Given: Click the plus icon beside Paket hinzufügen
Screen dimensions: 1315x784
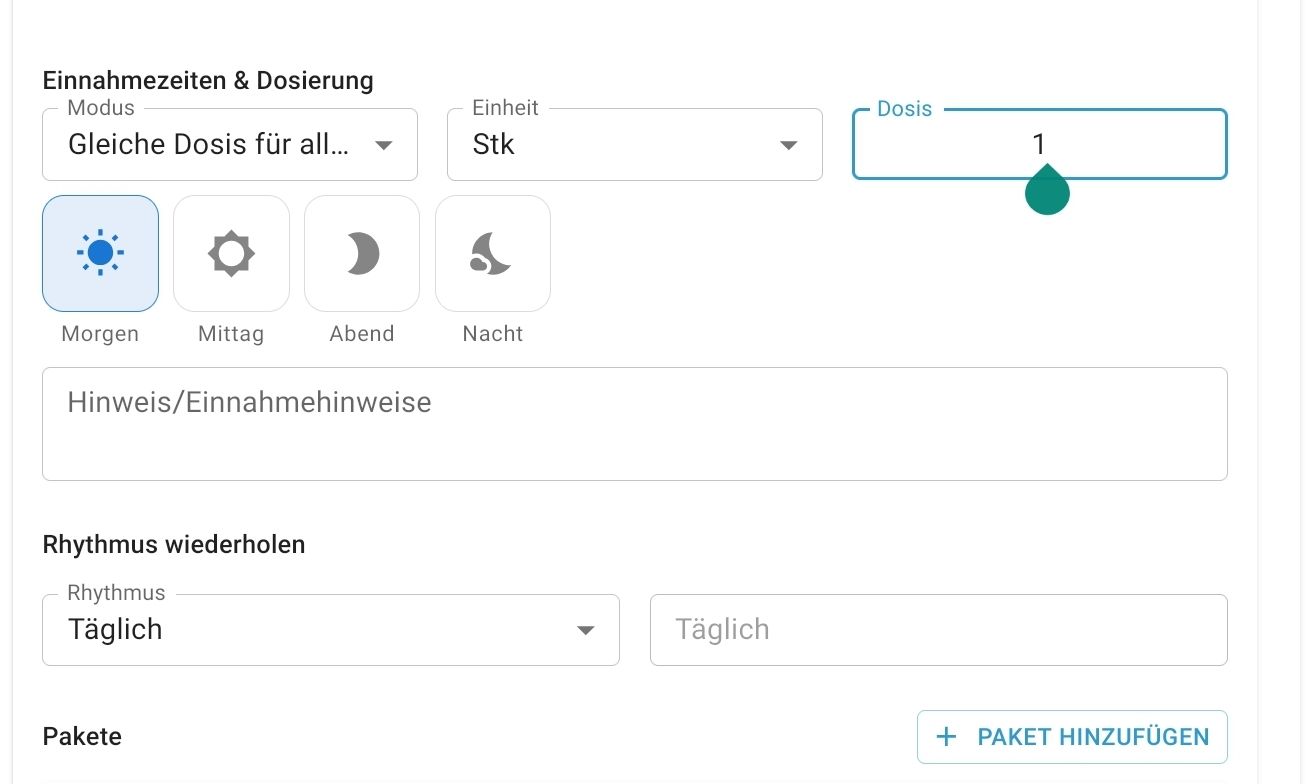Looking at the screenshot, I should click(x=946, y=737).
